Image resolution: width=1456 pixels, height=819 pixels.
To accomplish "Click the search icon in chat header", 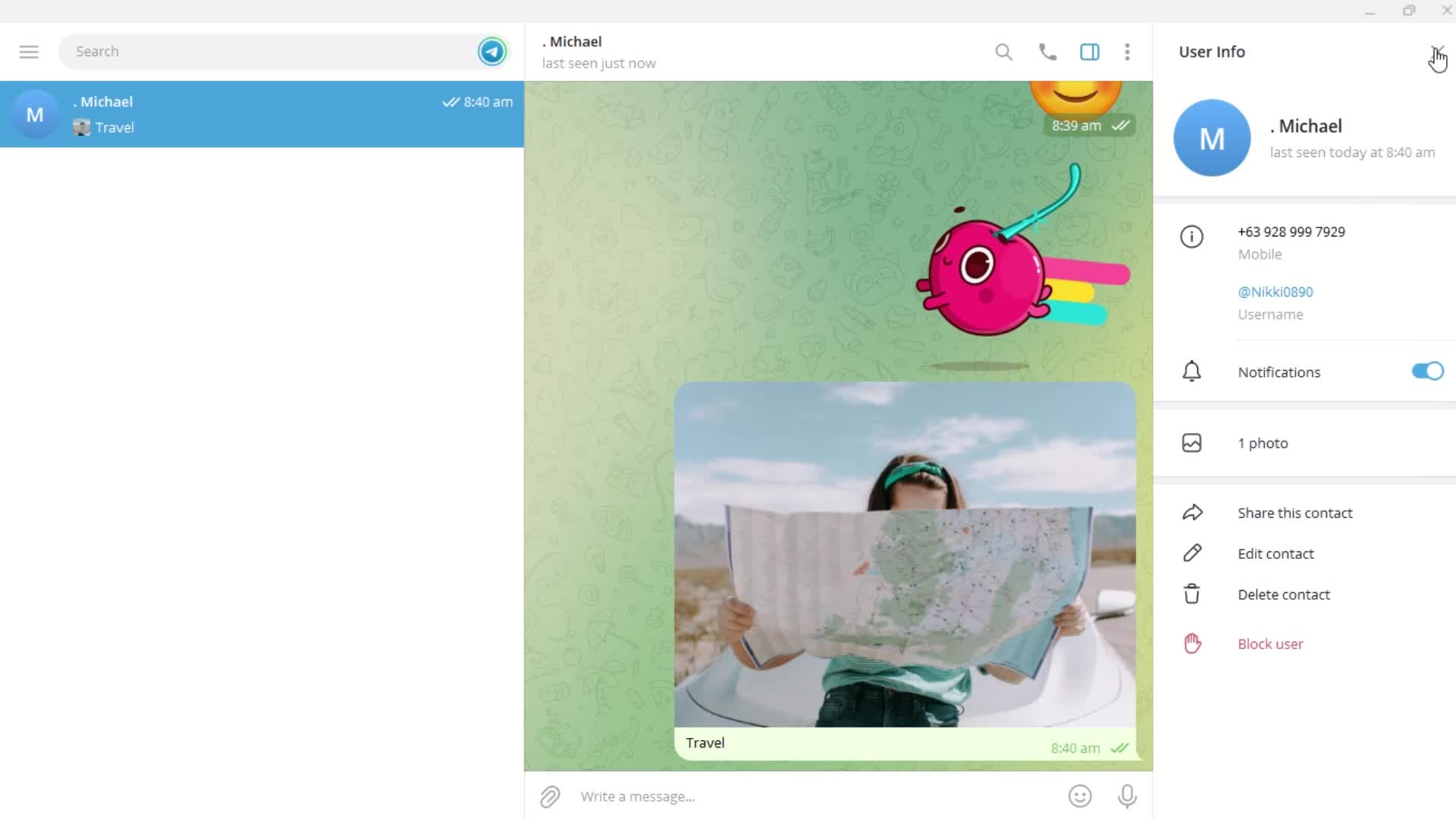I will point(1004,52).
